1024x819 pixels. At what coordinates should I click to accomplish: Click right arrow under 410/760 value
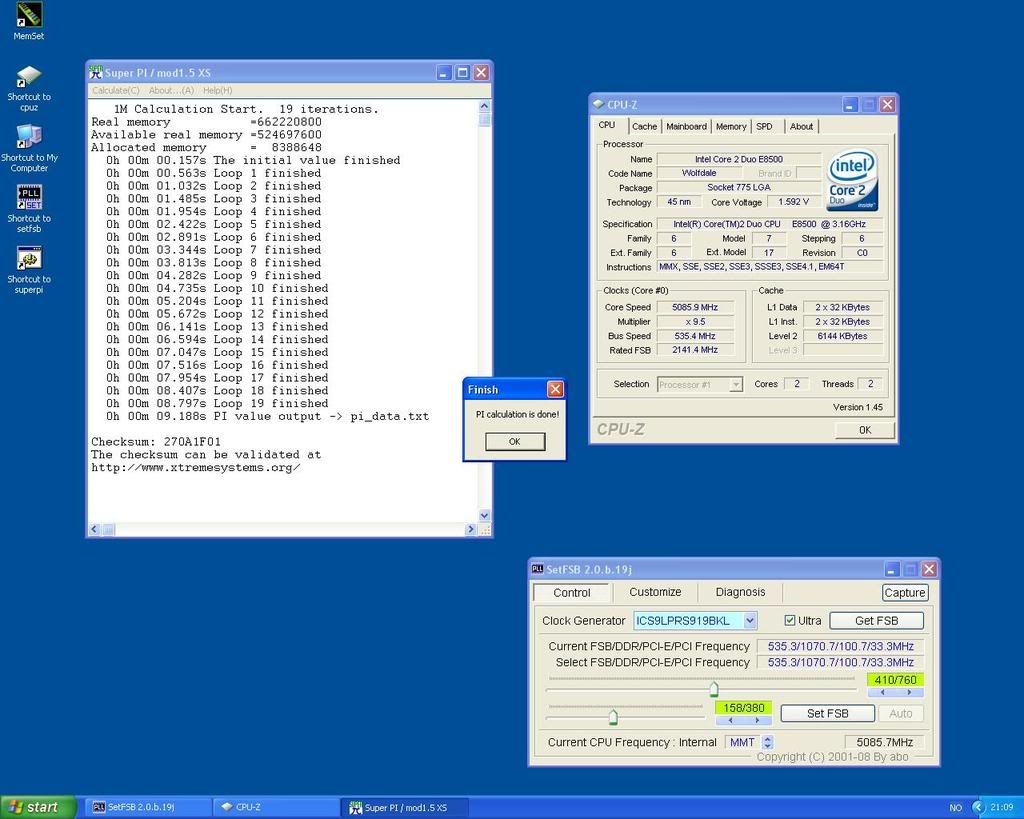click(908, 692)
